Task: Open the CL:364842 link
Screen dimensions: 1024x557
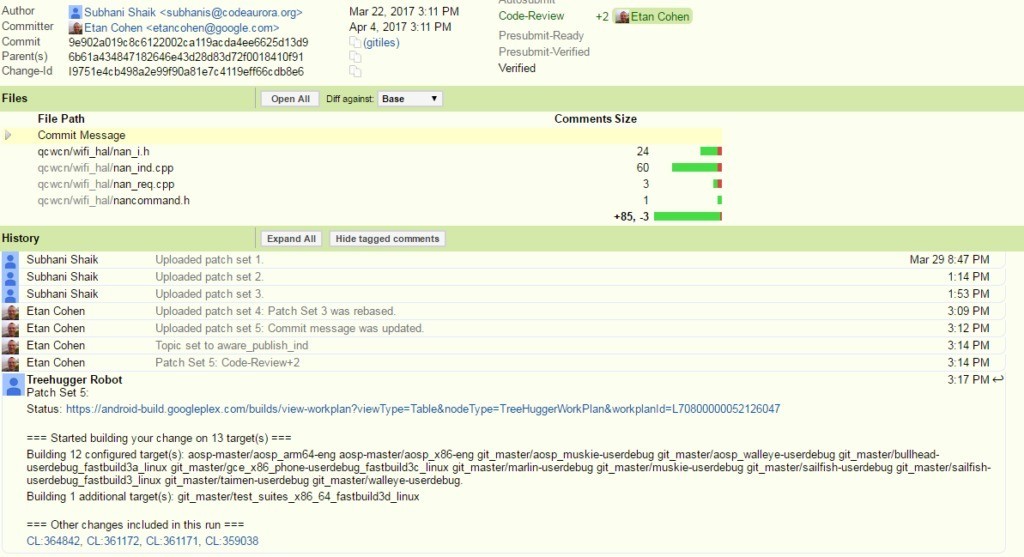Action: [x=55, y=541]
